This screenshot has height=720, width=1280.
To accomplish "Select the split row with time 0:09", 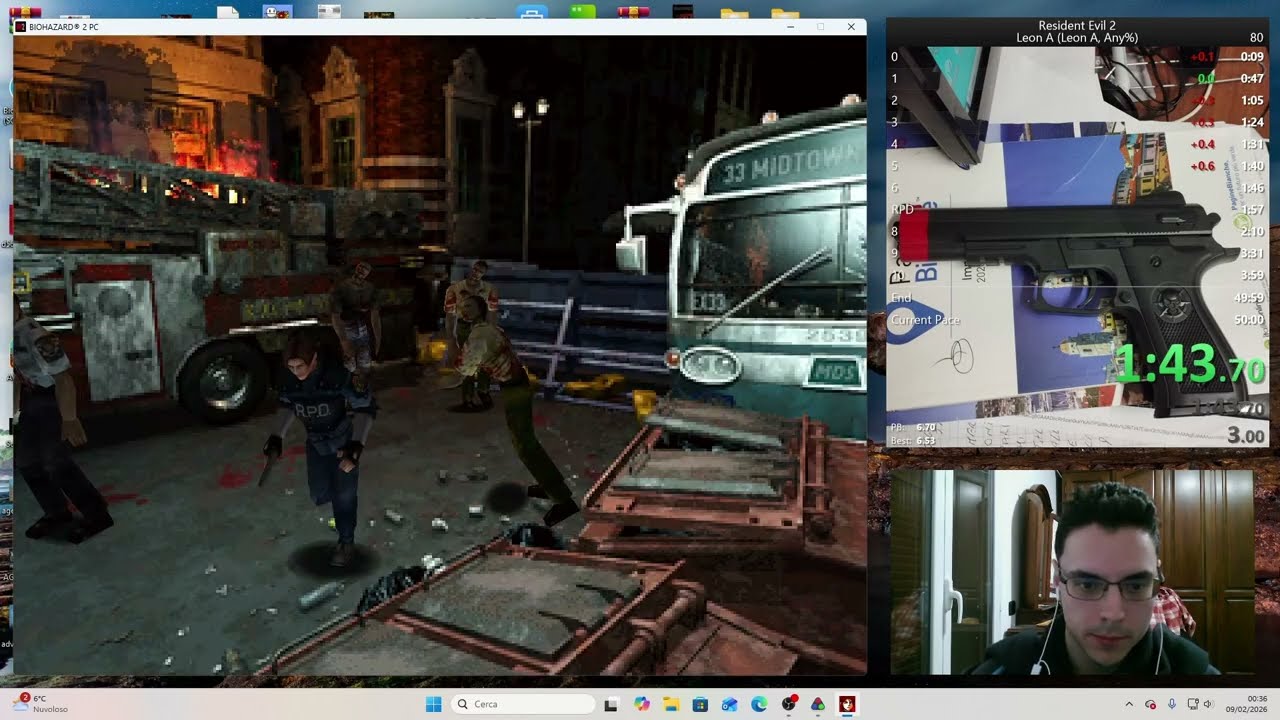I will point(1077,57).
